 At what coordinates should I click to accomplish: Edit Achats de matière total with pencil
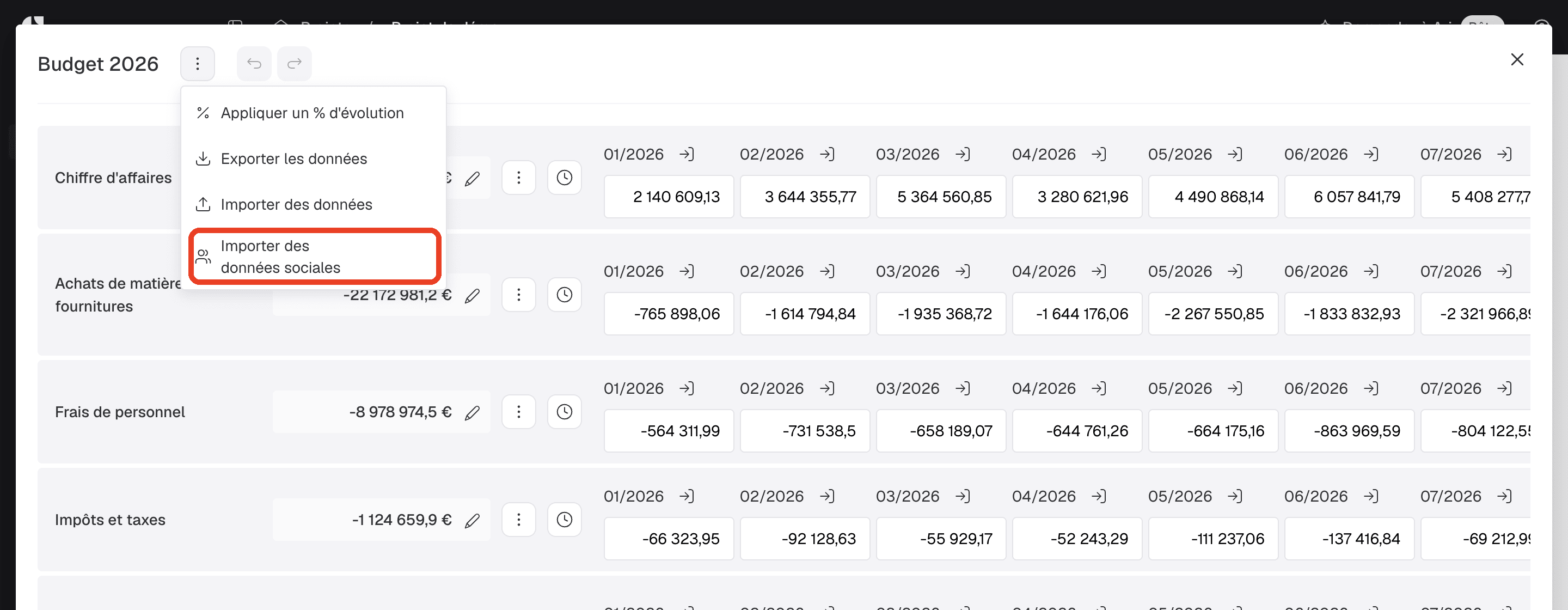tap(473, 296)
